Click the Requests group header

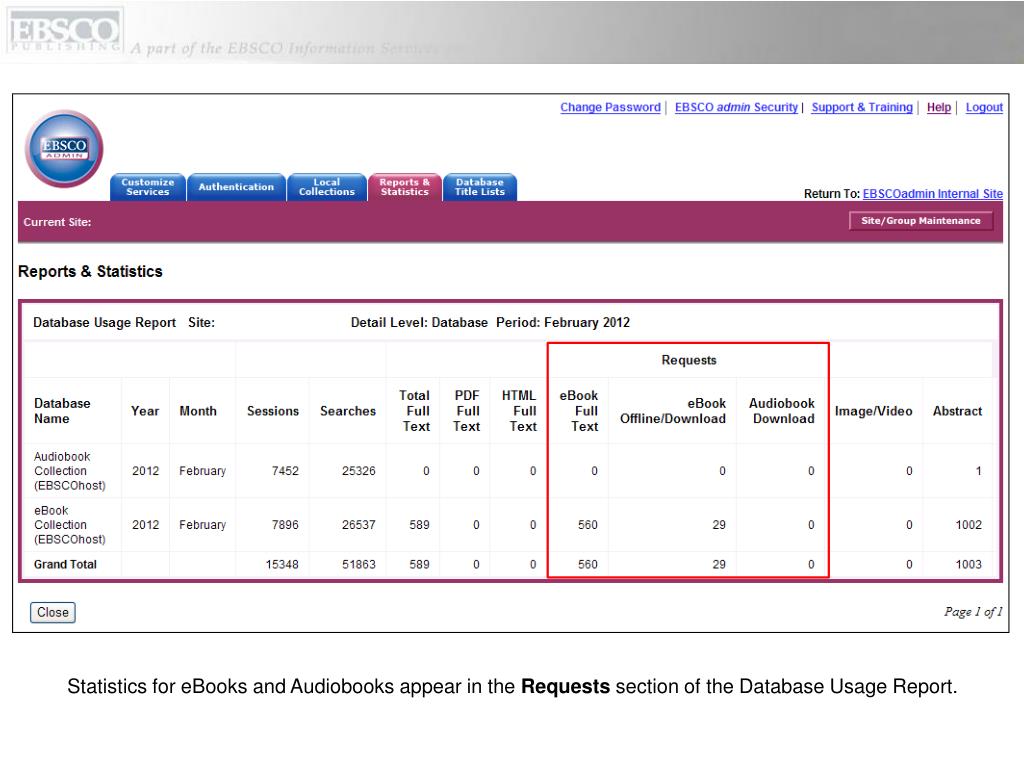click(x=689, y=360)
